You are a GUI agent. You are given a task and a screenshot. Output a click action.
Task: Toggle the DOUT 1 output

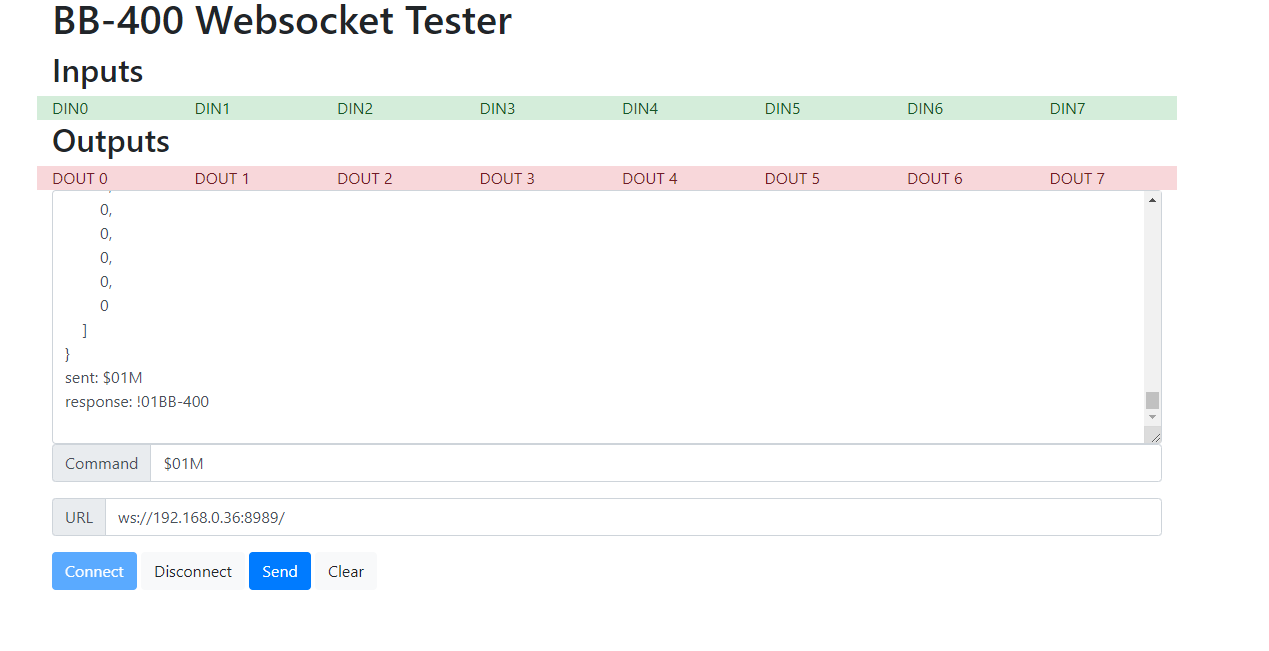(222, 178)
